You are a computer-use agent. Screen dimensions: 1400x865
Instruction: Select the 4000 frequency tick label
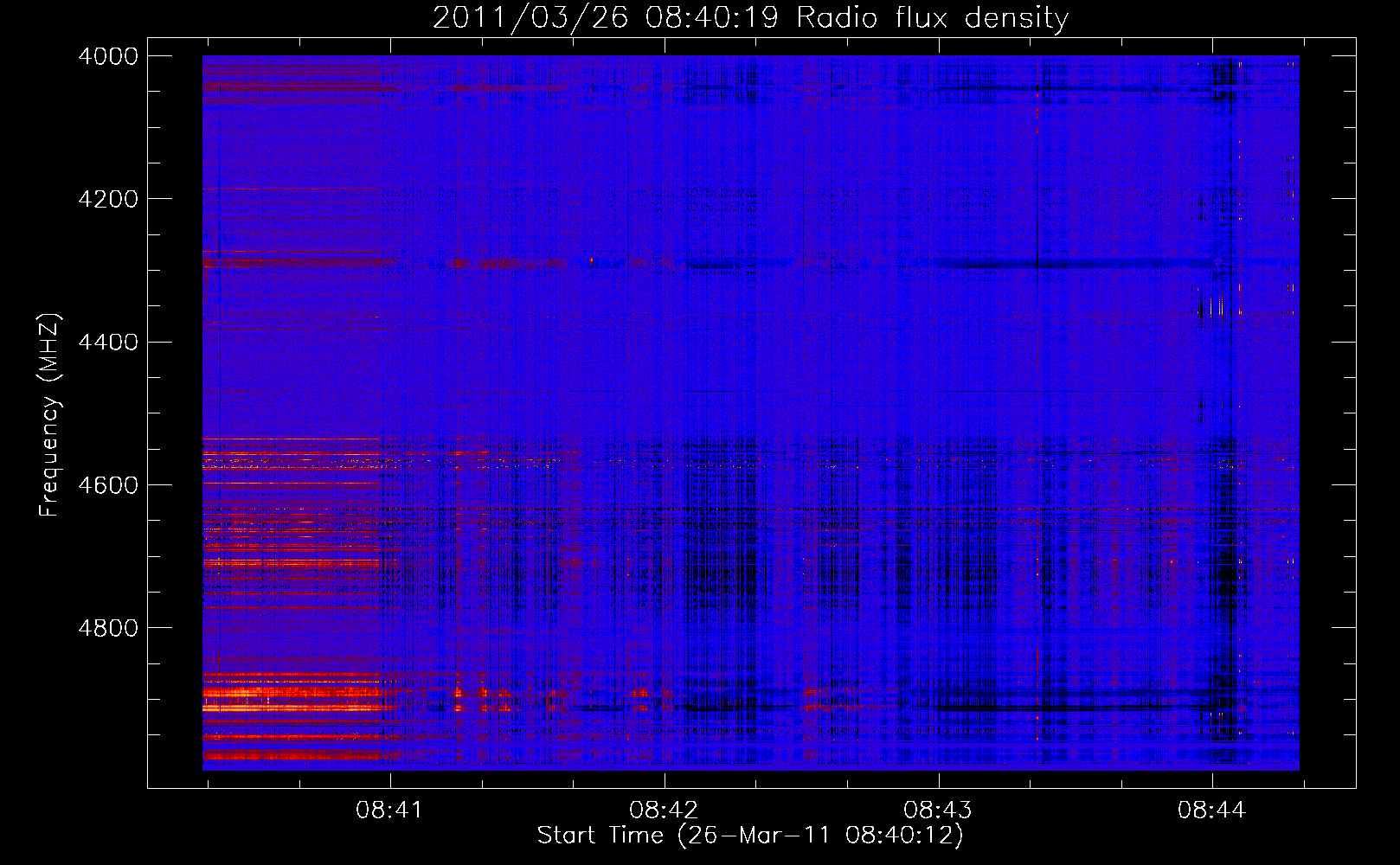coord(108,56)
